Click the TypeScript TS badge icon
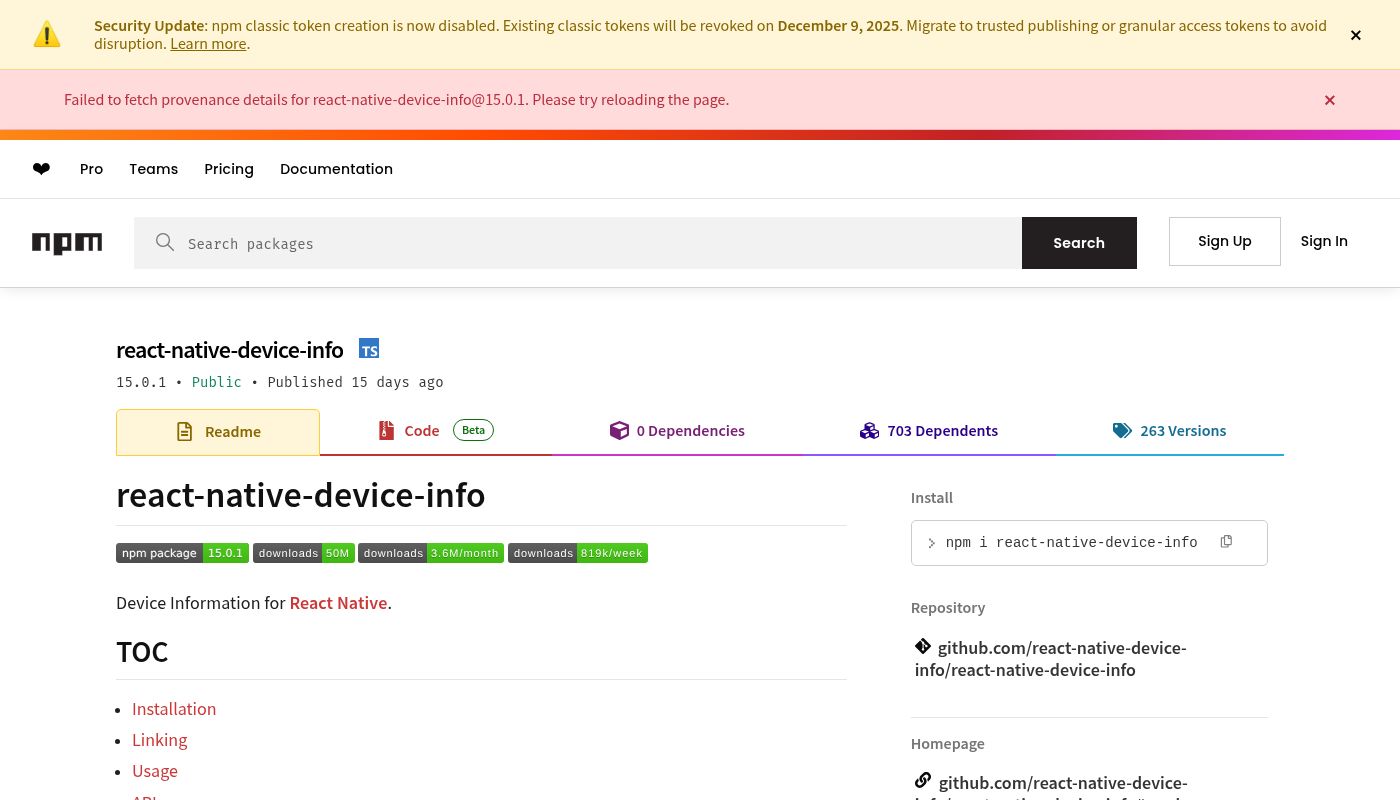1400x800 pixels. click(369, 349)
